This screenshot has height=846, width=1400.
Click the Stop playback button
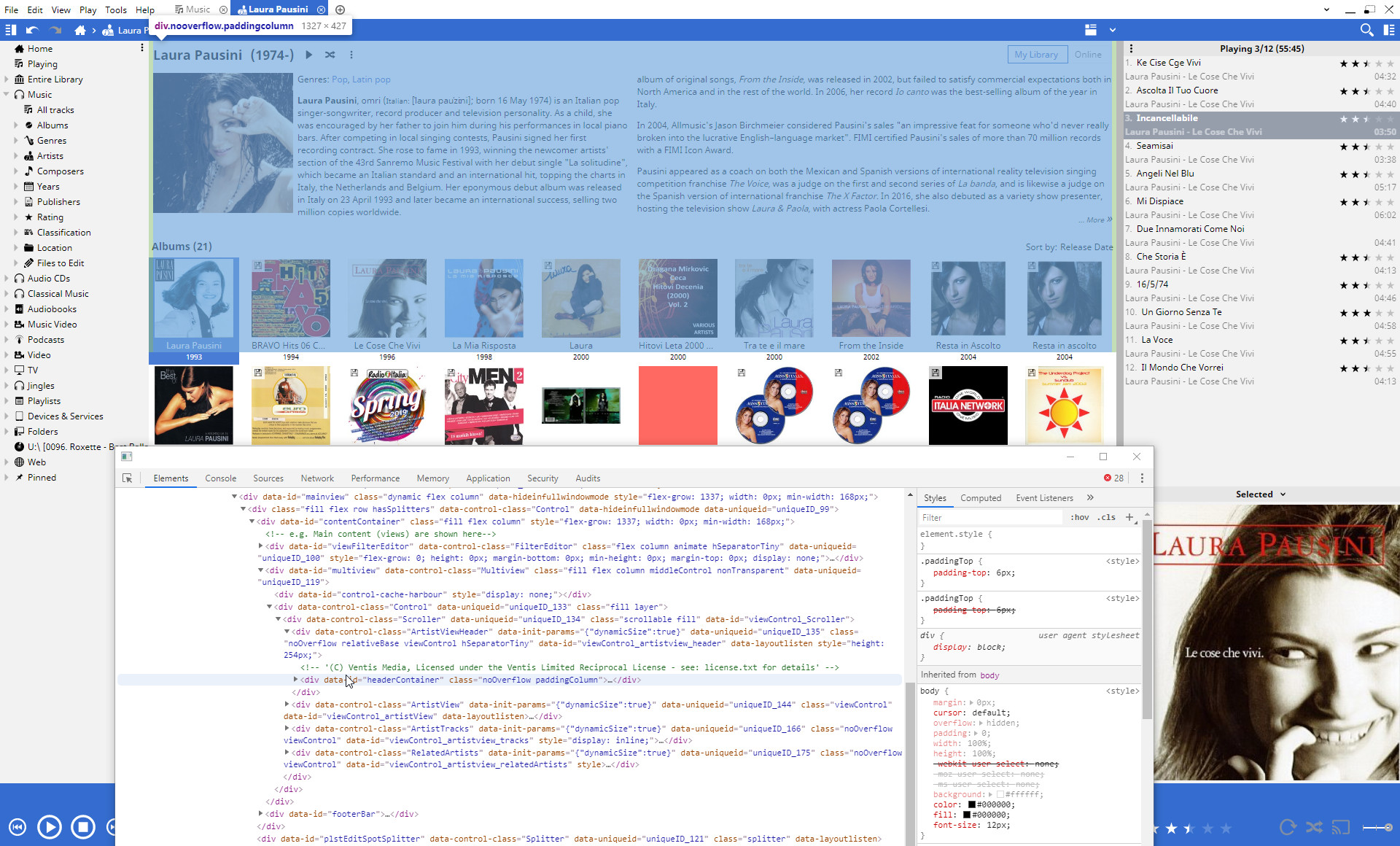coord(82,827)
